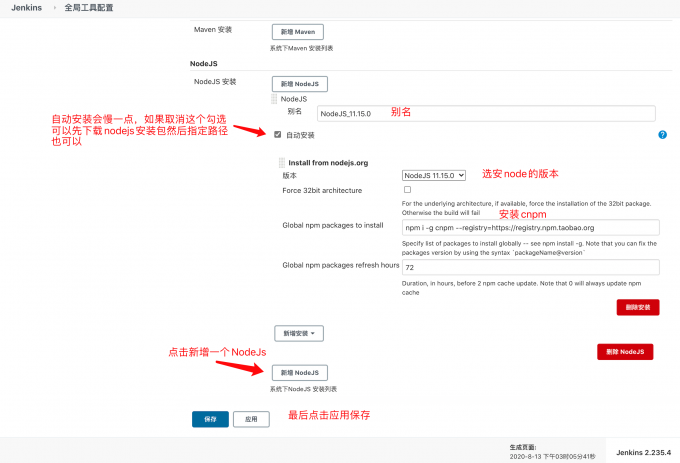Click the 'NodeJS' section heading
Image resolution: width=680 pixels, height=463 pixels.
204,64
